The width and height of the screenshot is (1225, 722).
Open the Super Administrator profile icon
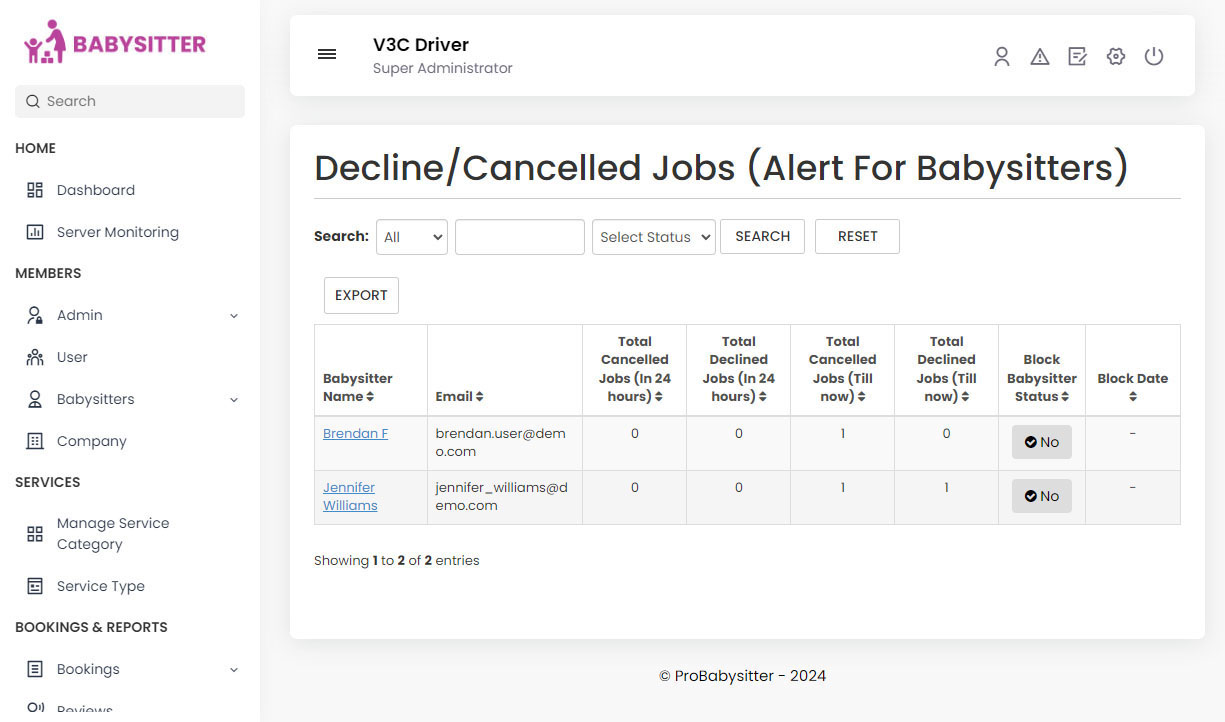(1002, 56)
